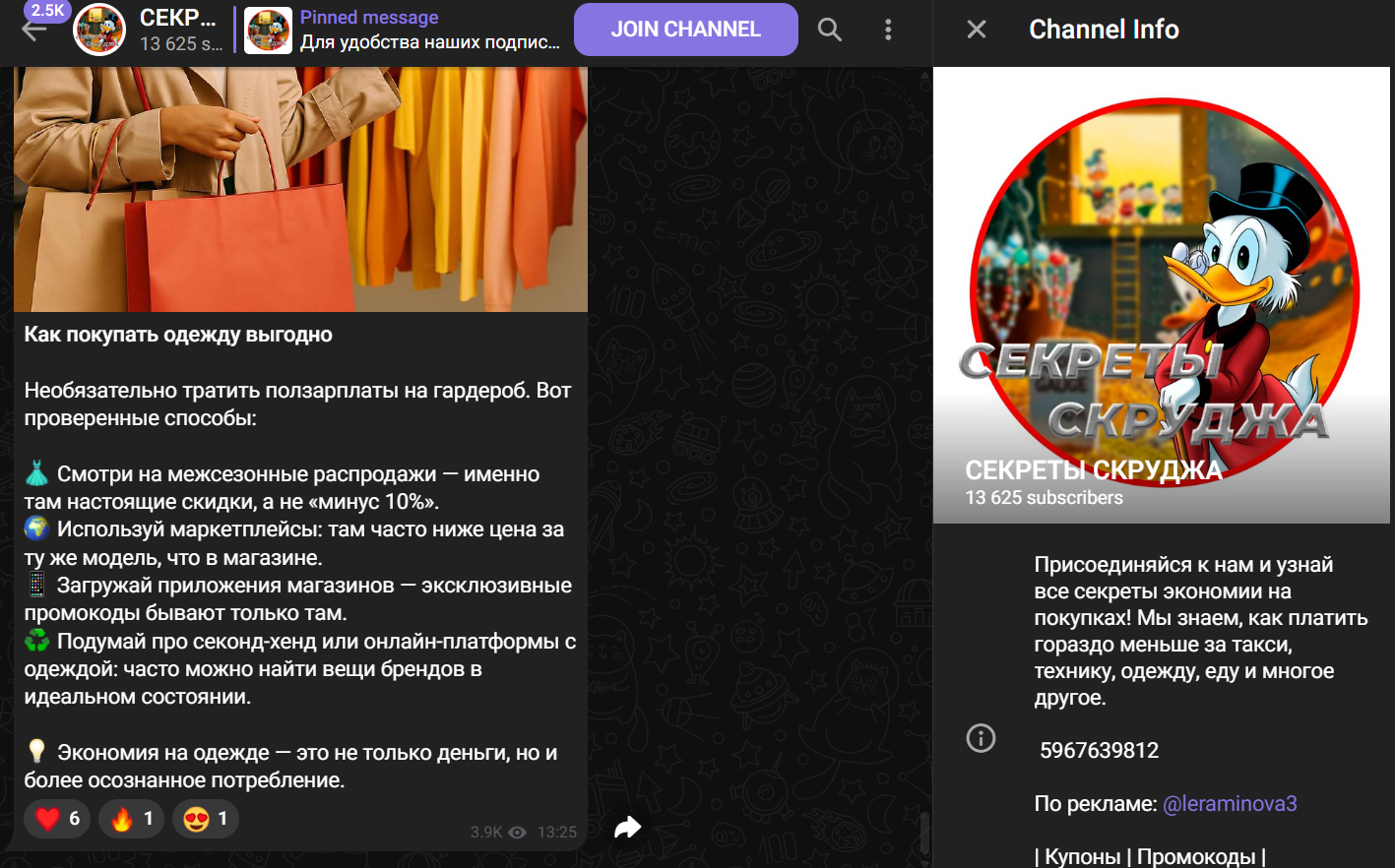Click the eye views icon beside 3.9K
The width and height of the screenshot is (1395, 868).
(517, 833)
